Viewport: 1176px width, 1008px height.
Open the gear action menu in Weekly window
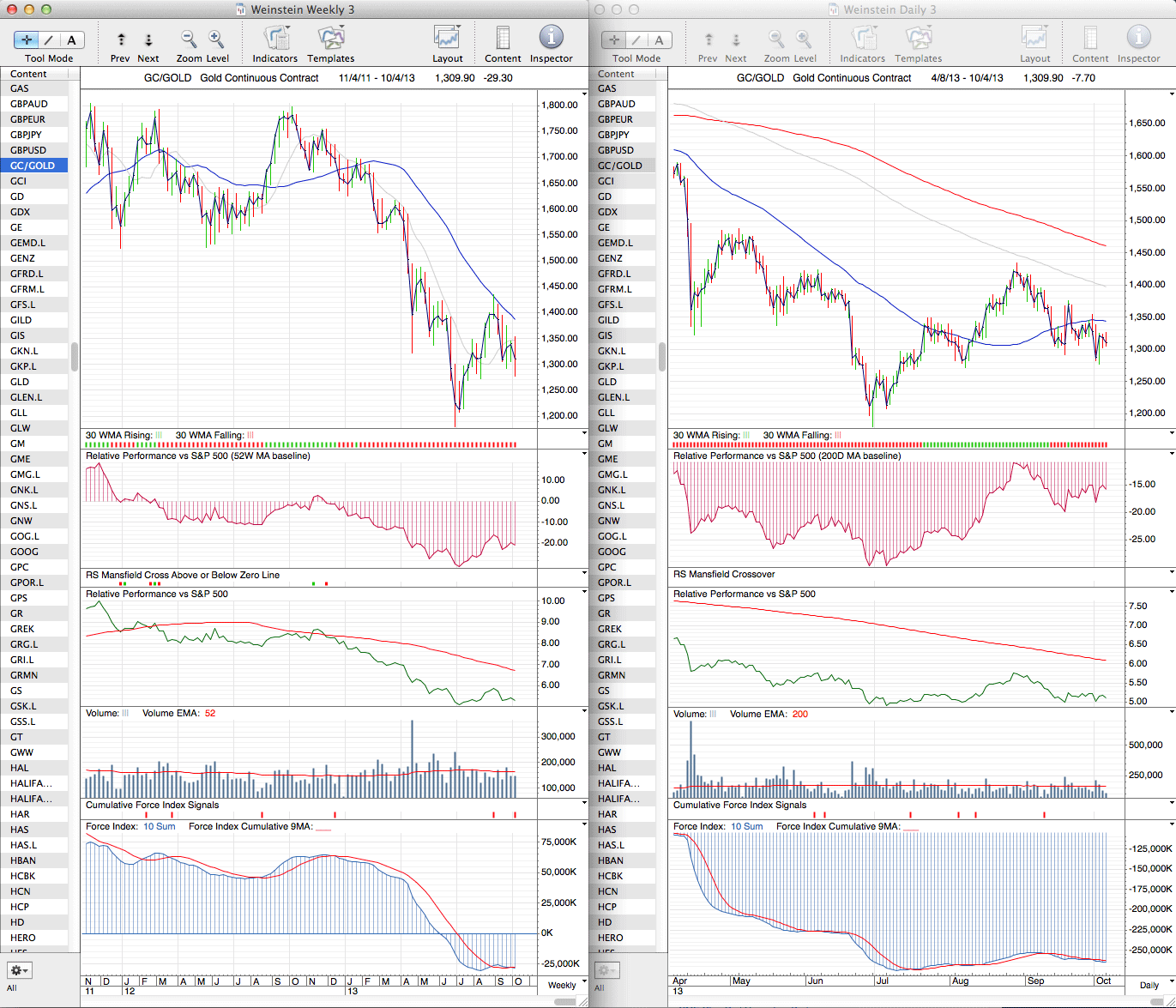click(x=19, y=970)
